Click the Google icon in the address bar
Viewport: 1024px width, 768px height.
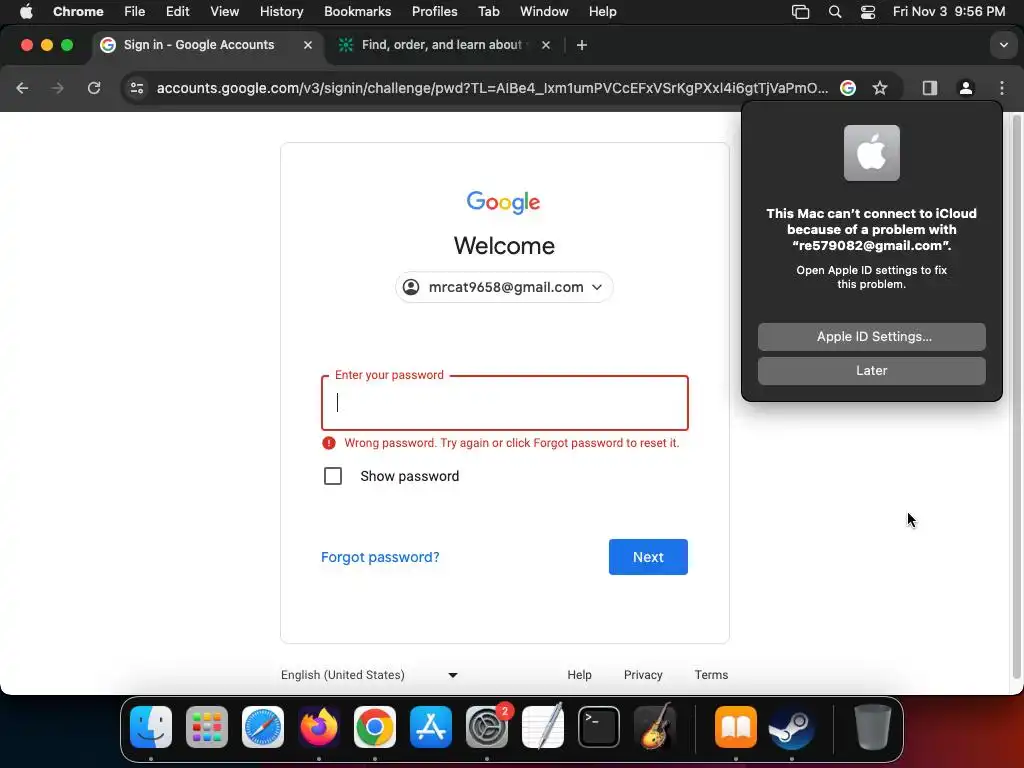tap(848, 88)
